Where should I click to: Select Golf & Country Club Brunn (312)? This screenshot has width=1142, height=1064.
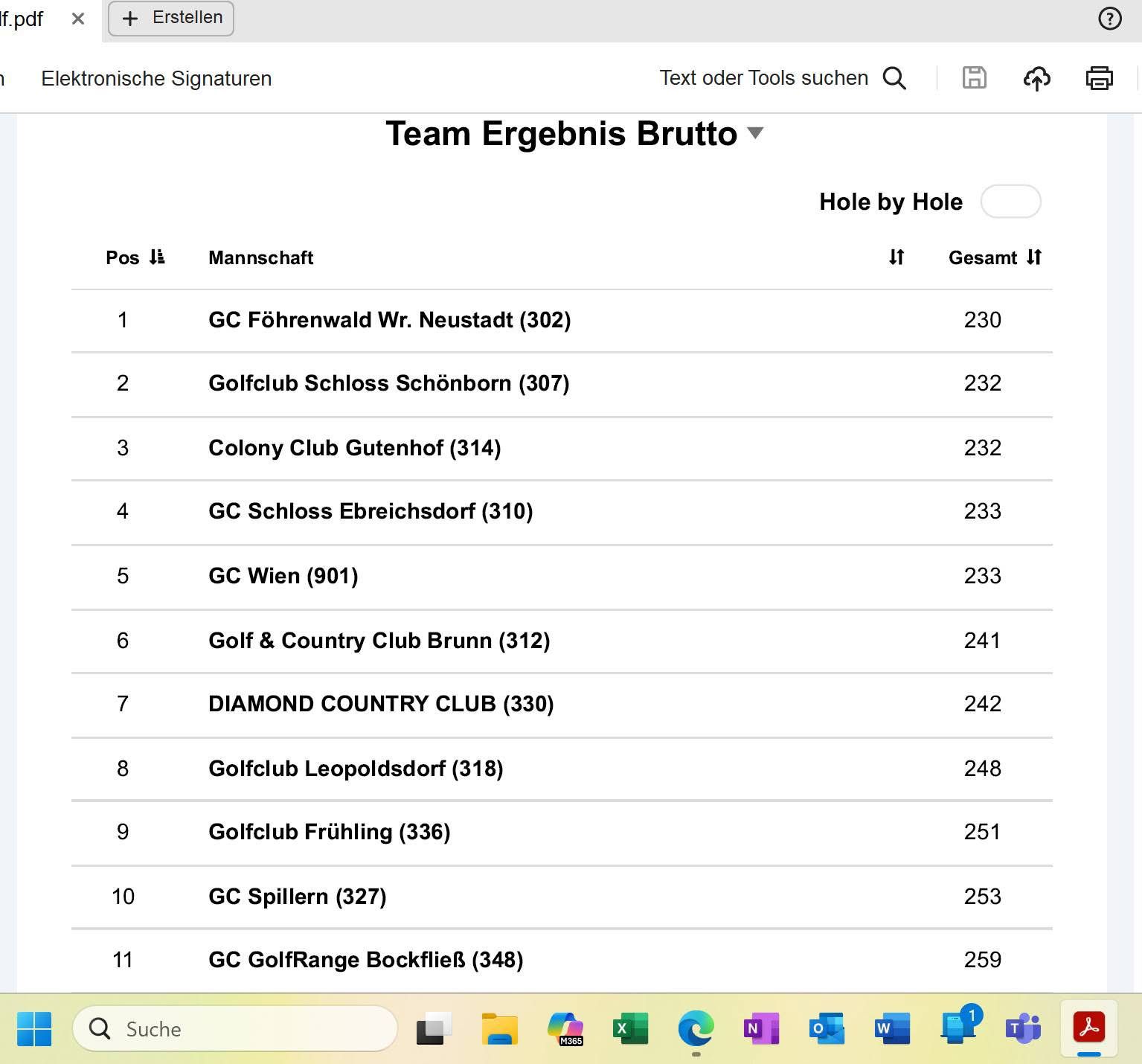pos(379,641)
